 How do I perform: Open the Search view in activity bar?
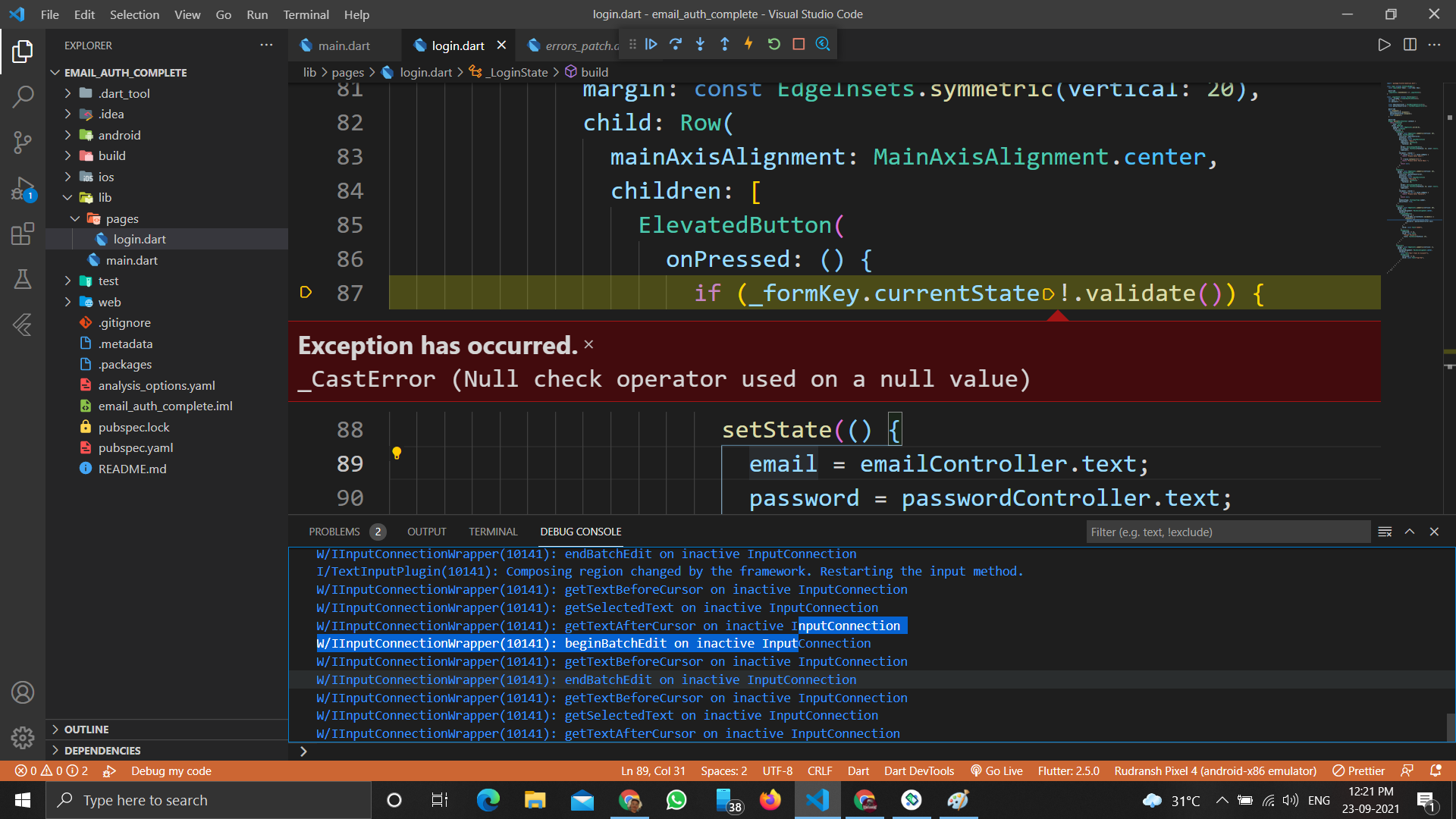click(23, 96)
